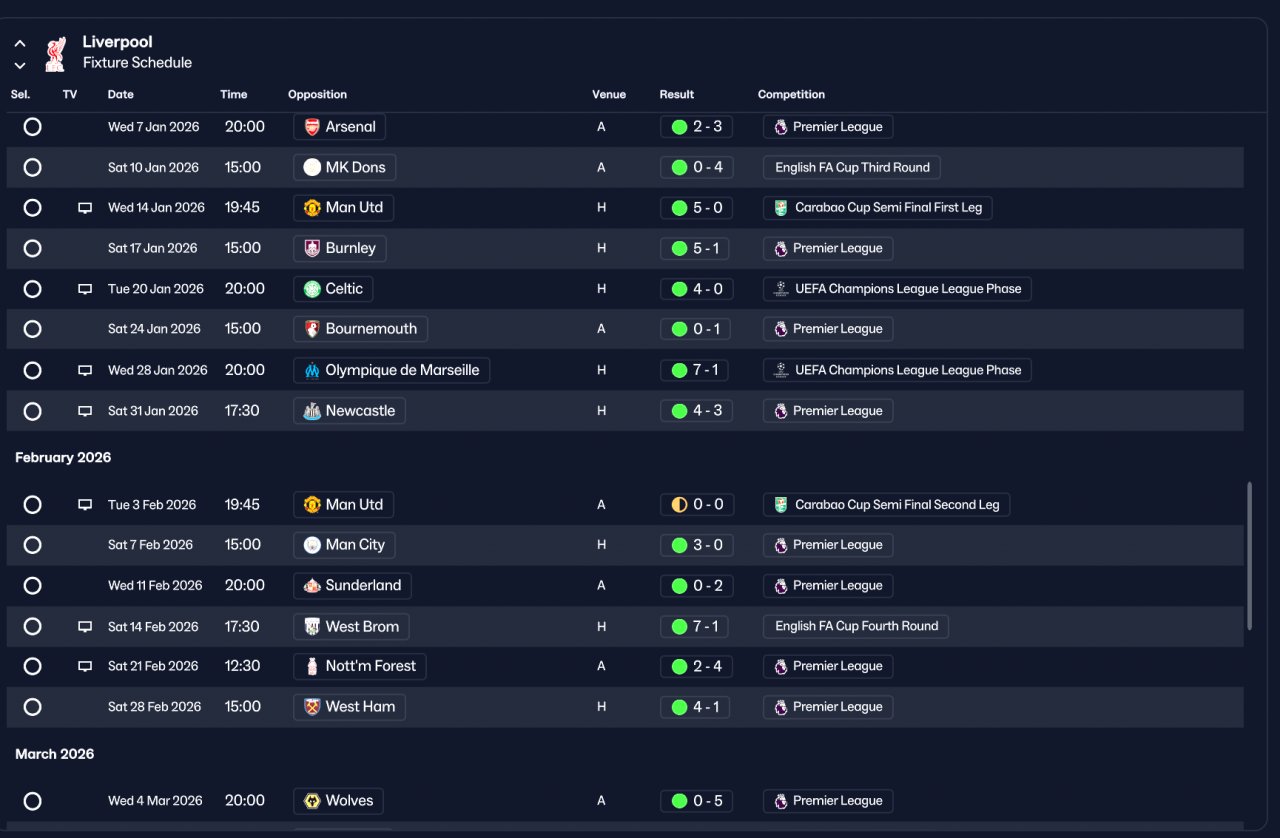Viewport: 1280px width, 838px height.
Task: Open MK Dons opposition team button
Action: coord(344,167)
